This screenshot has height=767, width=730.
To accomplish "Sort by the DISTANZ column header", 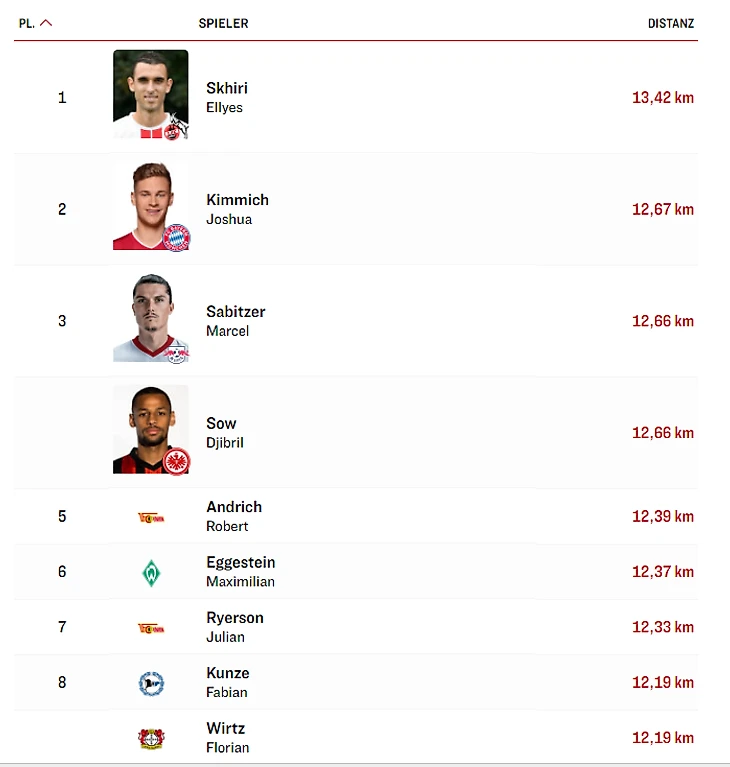I will [x=670, y=23].
